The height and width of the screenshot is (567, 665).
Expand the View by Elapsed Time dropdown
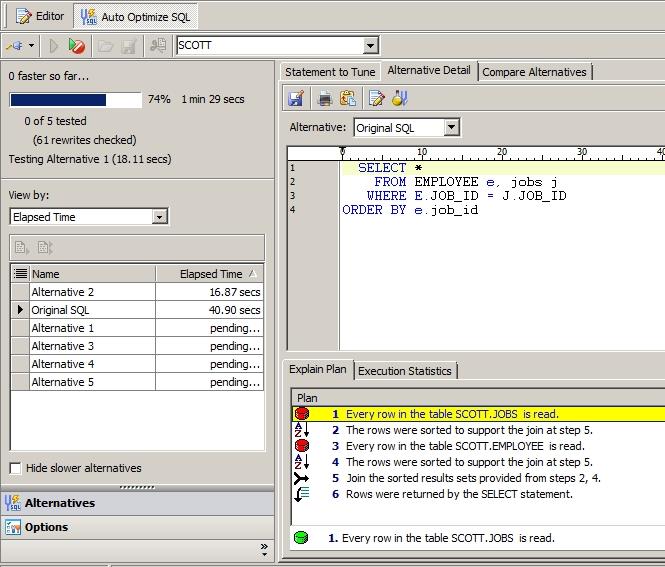click(160, 217)
